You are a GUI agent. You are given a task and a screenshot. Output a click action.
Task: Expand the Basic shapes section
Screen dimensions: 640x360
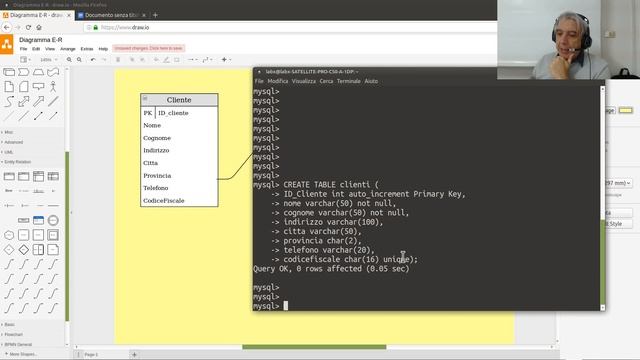tap(9, 324)
